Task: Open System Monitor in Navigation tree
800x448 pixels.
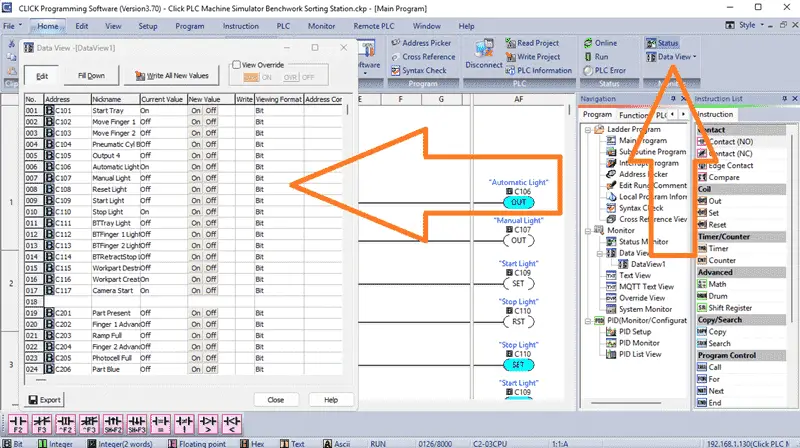Action: pos(639,309)
